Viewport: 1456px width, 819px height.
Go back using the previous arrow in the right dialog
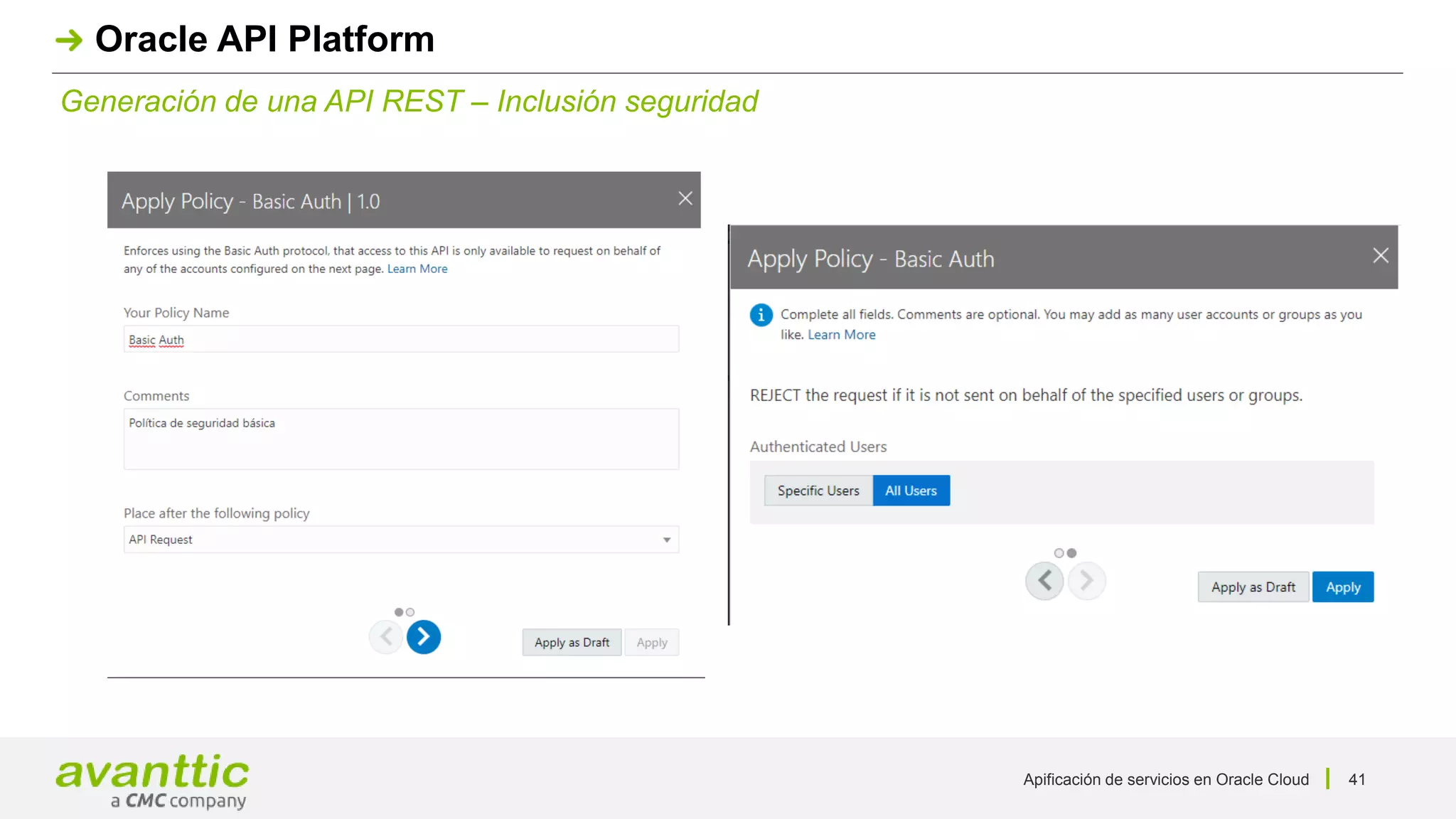1044,581
